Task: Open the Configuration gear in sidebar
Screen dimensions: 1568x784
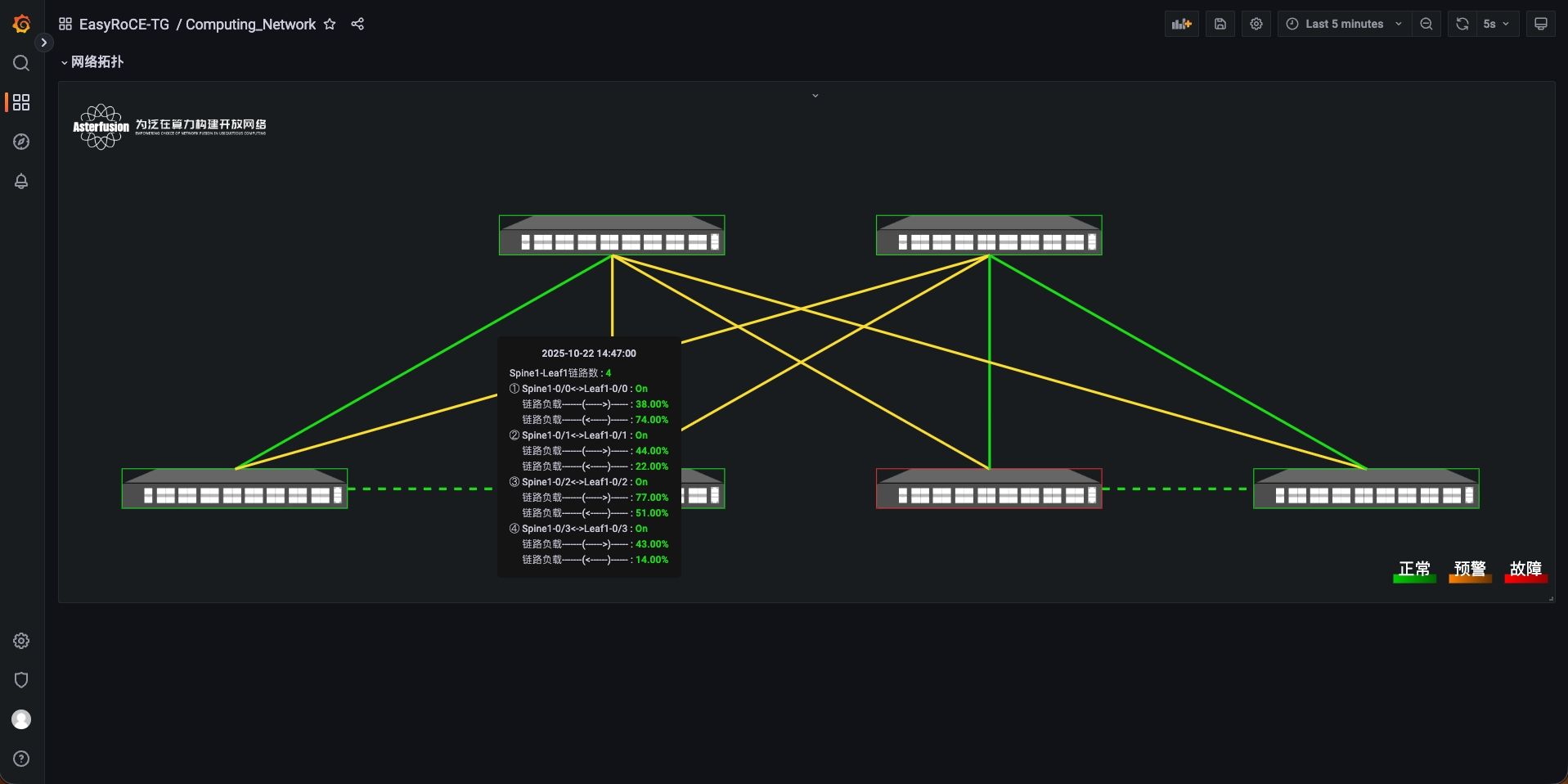Action: pos(21,641)
